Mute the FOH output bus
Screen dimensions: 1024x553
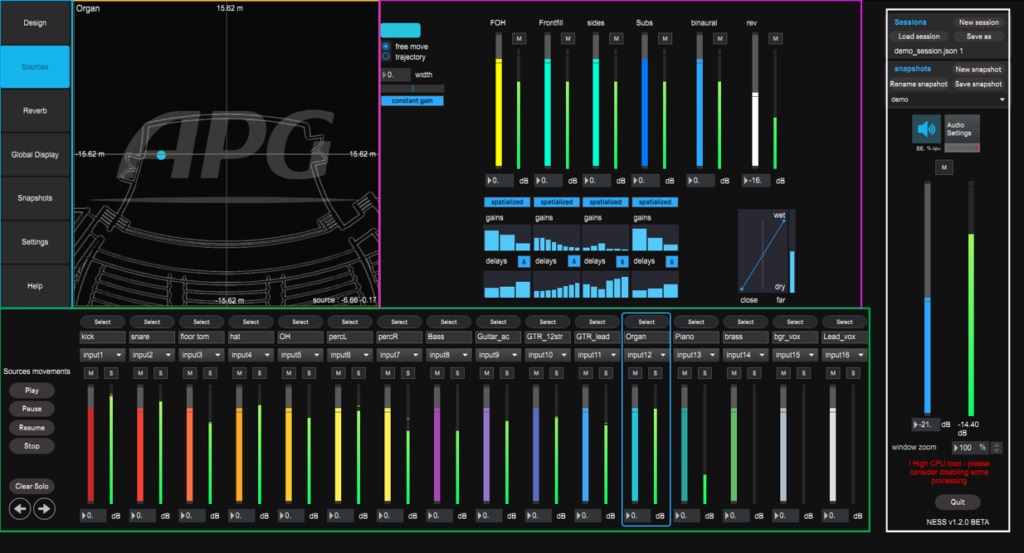(519, 39)
